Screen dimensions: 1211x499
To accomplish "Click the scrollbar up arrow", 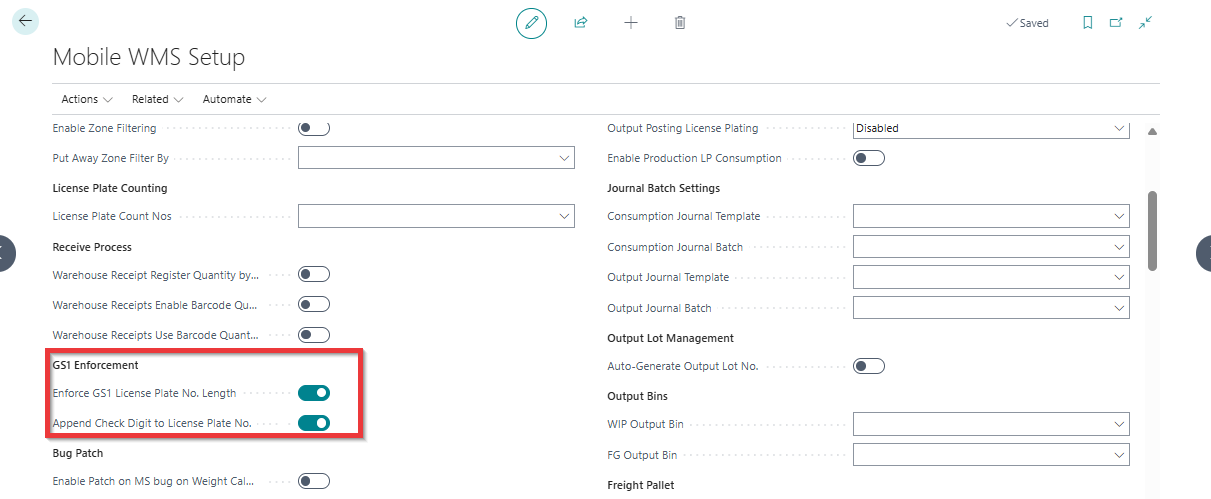I will click(1152, 132).
